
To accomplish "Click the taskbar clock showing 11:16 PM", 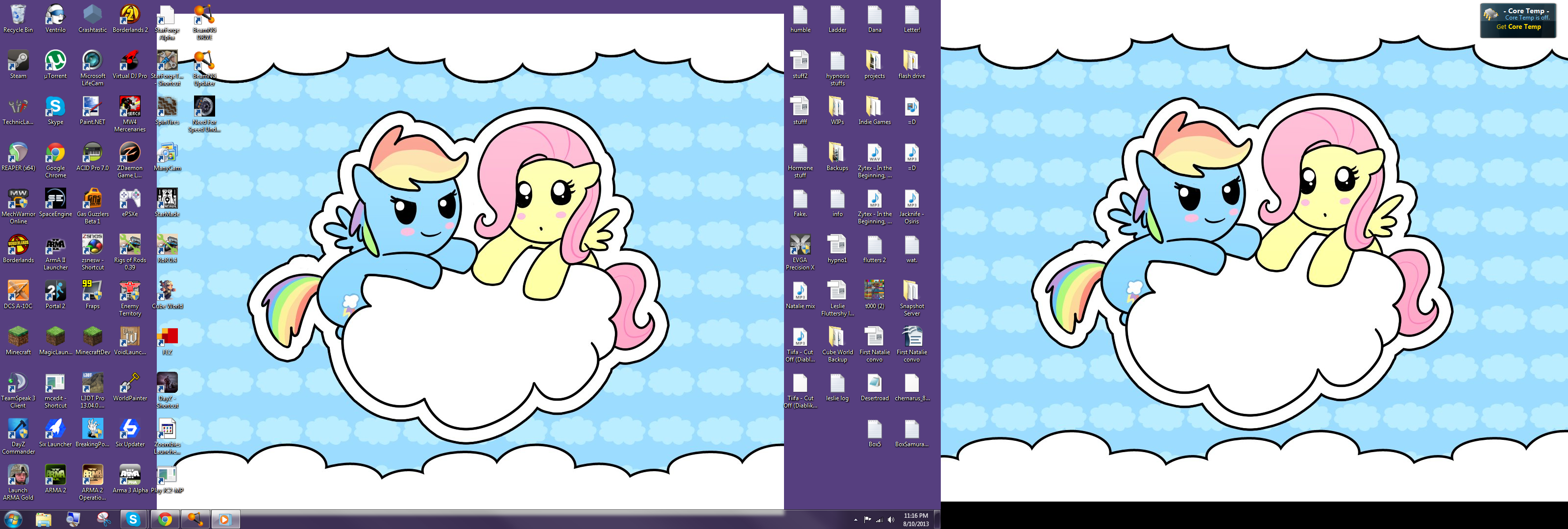I will [915, 519].
